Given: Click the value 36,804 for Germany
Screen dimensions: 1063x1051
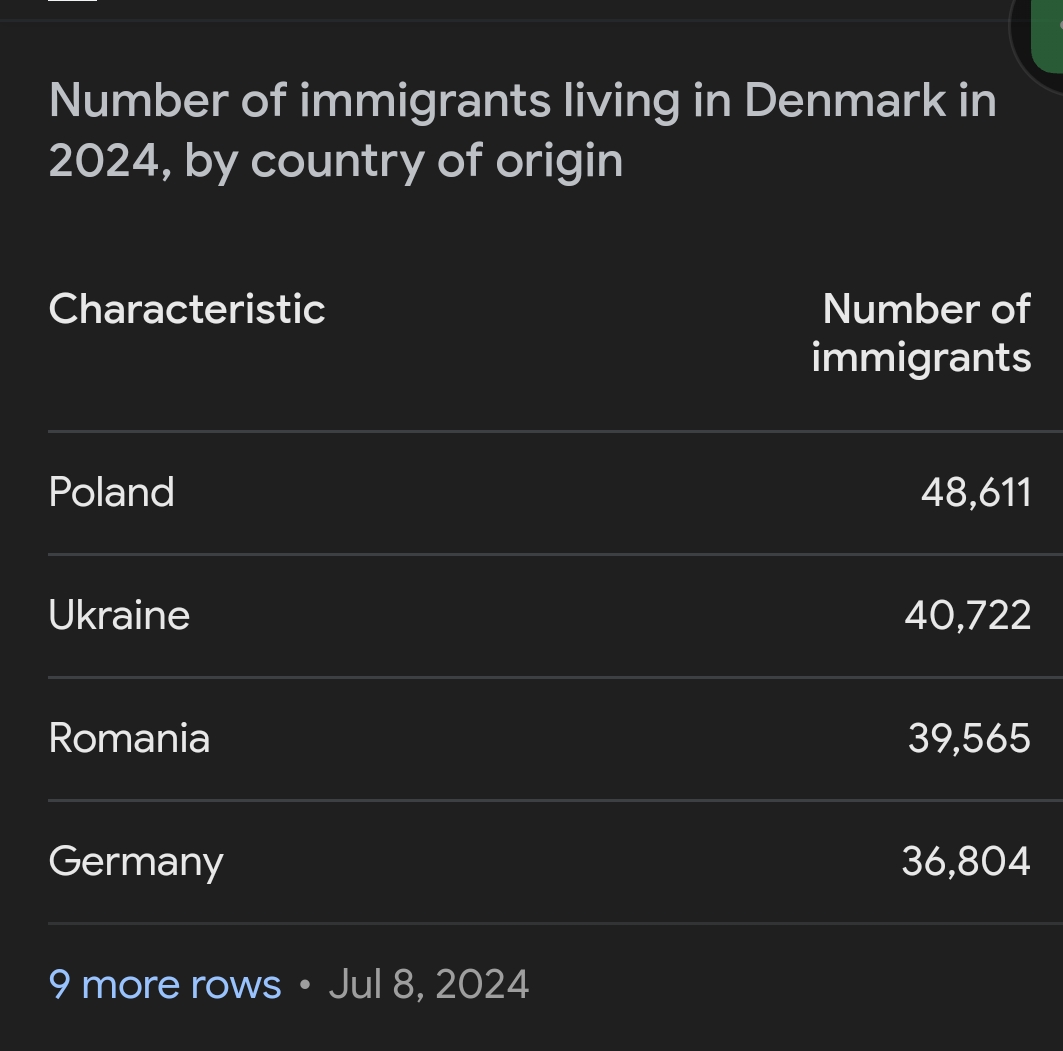Looking at the screenshot, I should click(965, 861).
